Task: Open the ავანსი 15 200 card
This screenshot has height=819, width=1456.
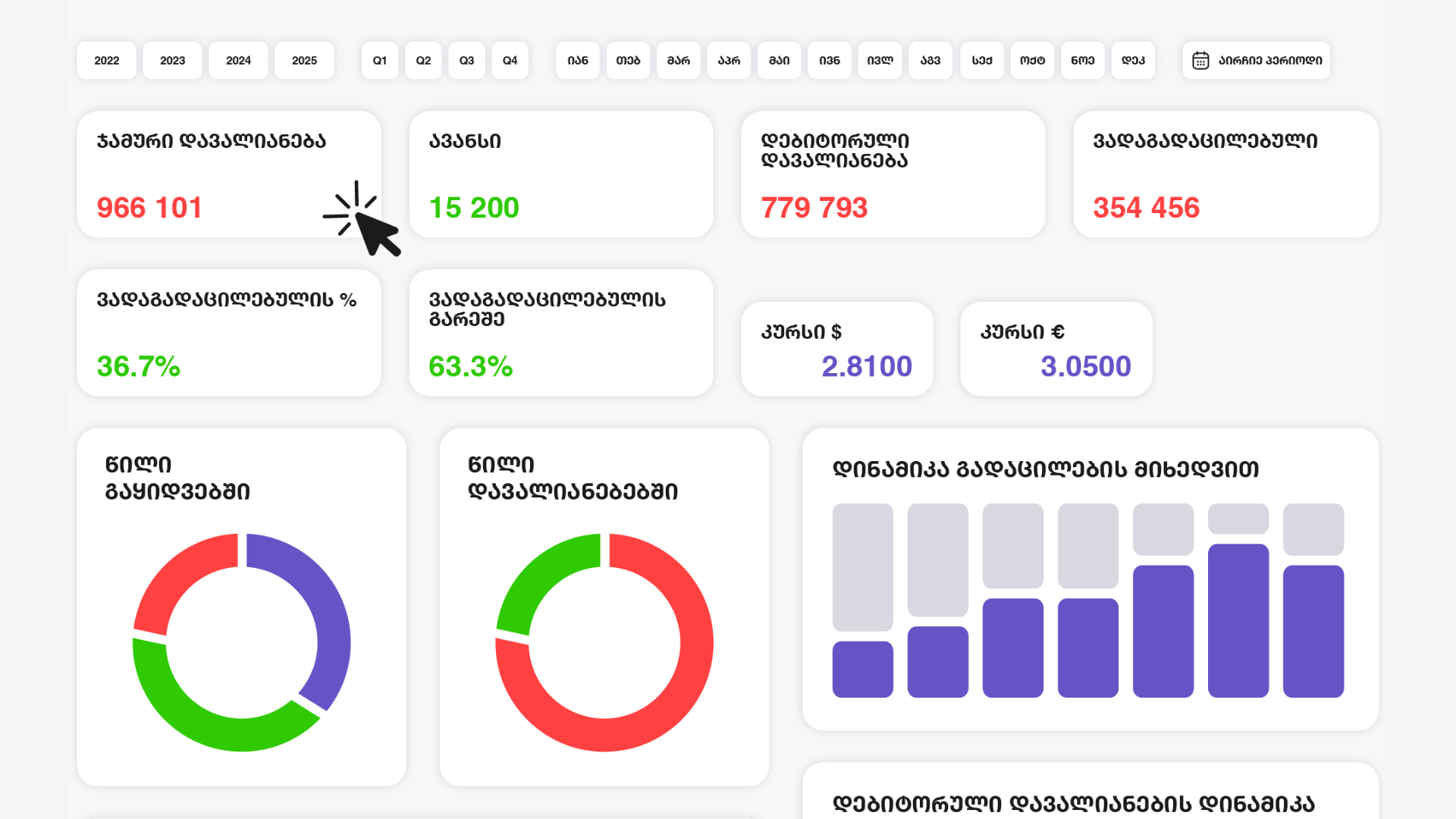Action: (560, 174)
